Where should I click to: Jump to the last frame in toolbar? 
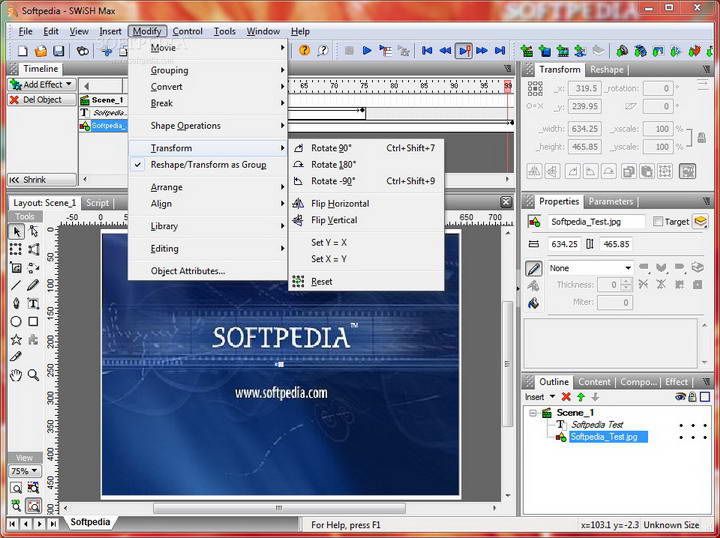click(x=500, y=50)
